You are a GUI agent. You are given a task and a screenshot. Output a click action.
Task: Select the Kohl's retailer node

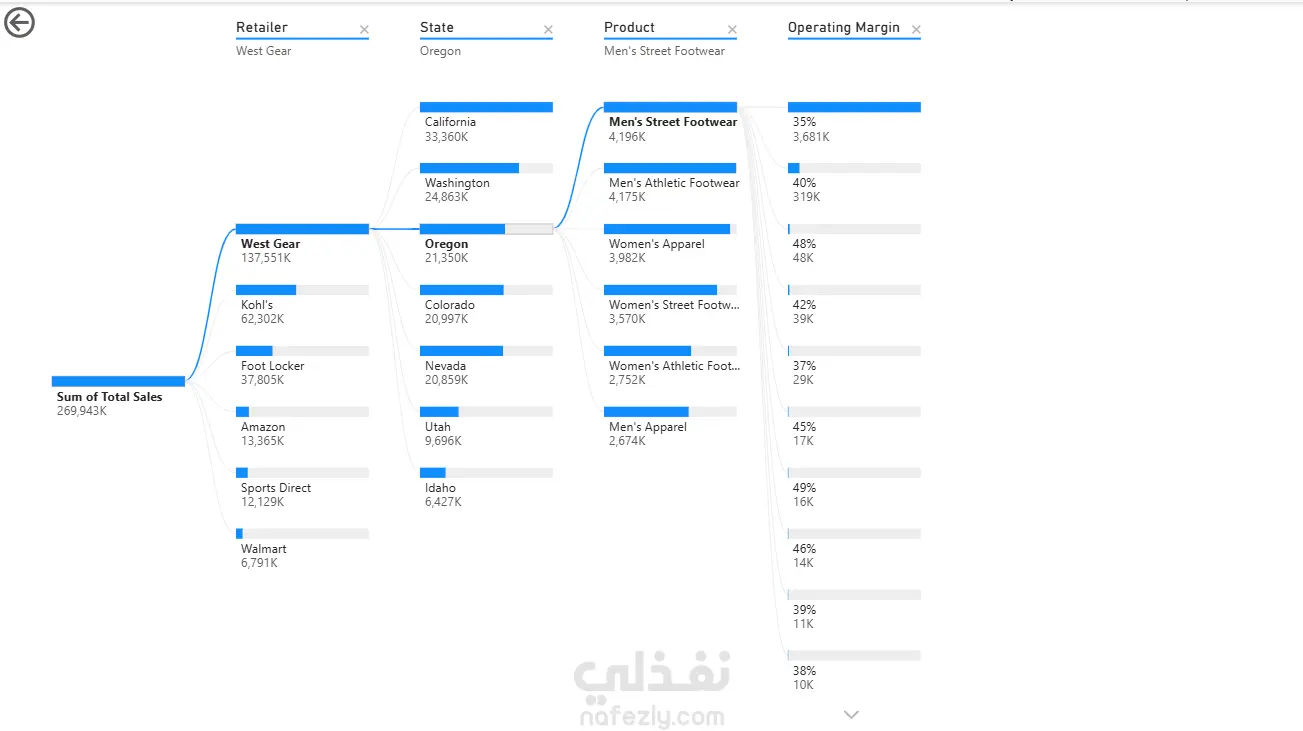[302, 290]
